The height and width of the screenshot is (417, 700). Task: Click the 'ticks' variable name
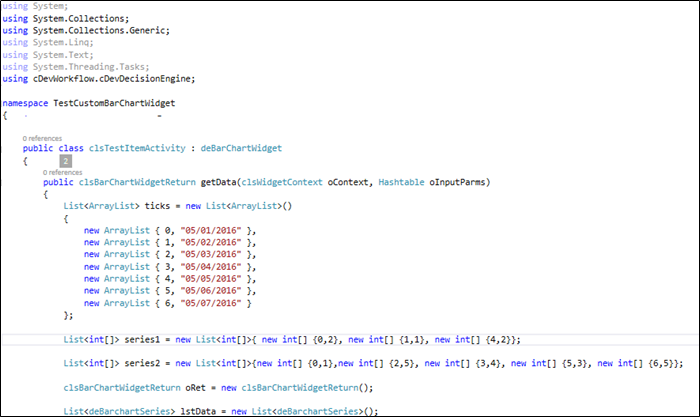coord(157,206)
